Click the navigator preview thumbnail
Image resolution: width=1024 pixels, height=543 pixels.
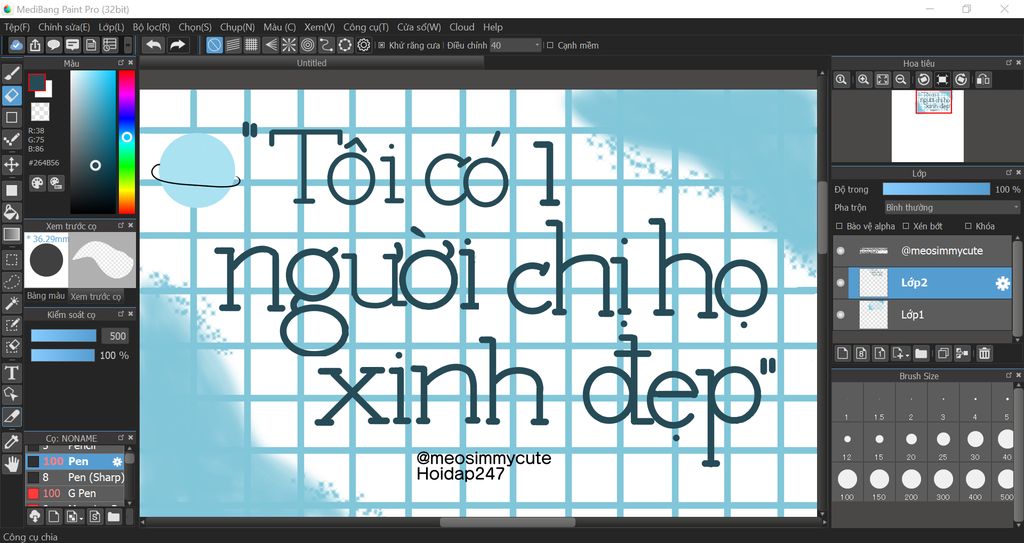click(x=928, y=126)
